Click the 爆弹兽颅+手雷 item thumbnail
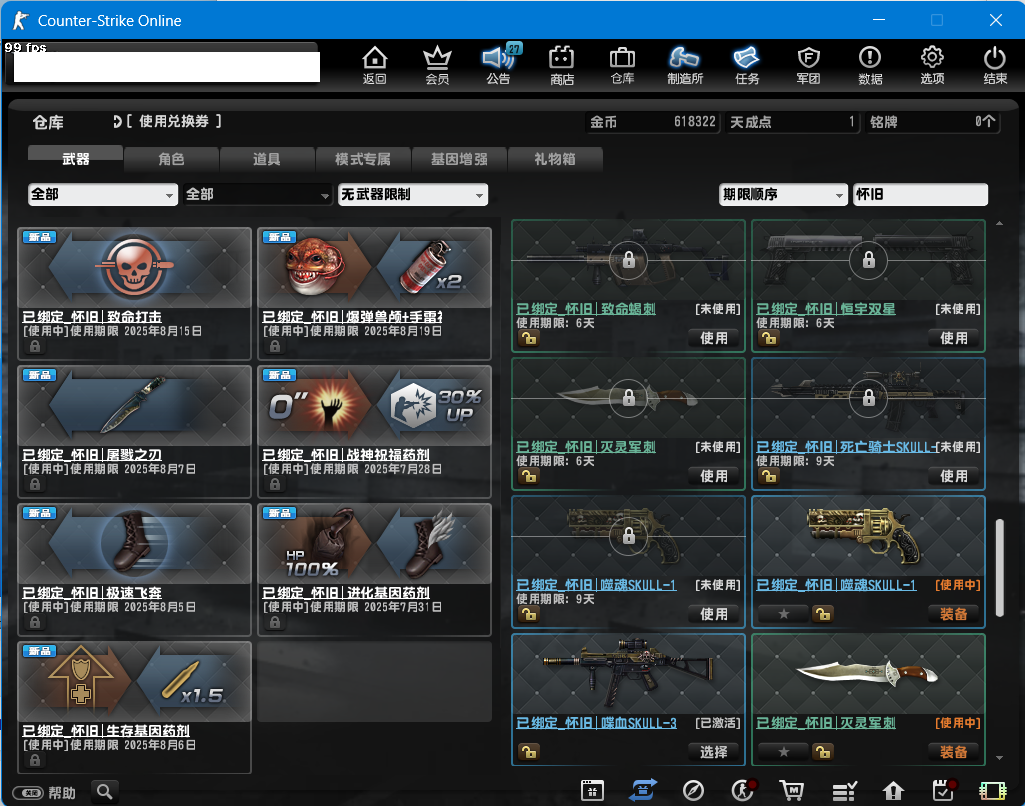 [x=375, y=268]
